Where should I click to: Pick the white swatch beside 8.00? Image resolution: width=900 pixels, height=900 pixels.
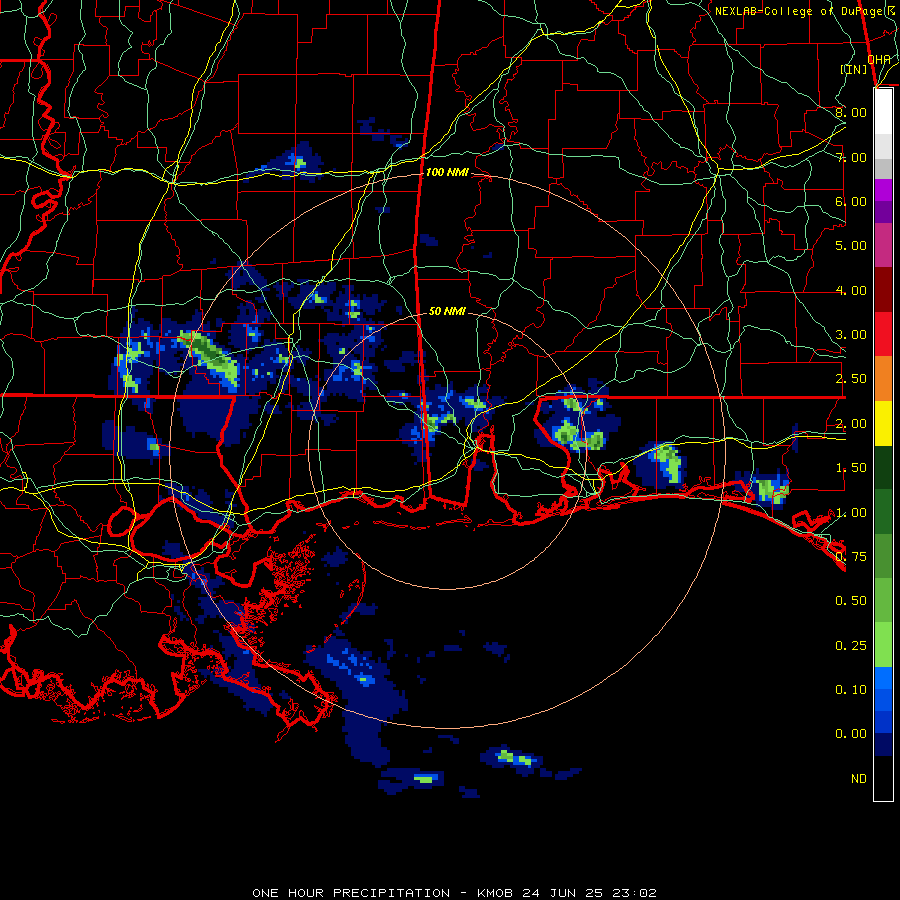tap(883, 112)
